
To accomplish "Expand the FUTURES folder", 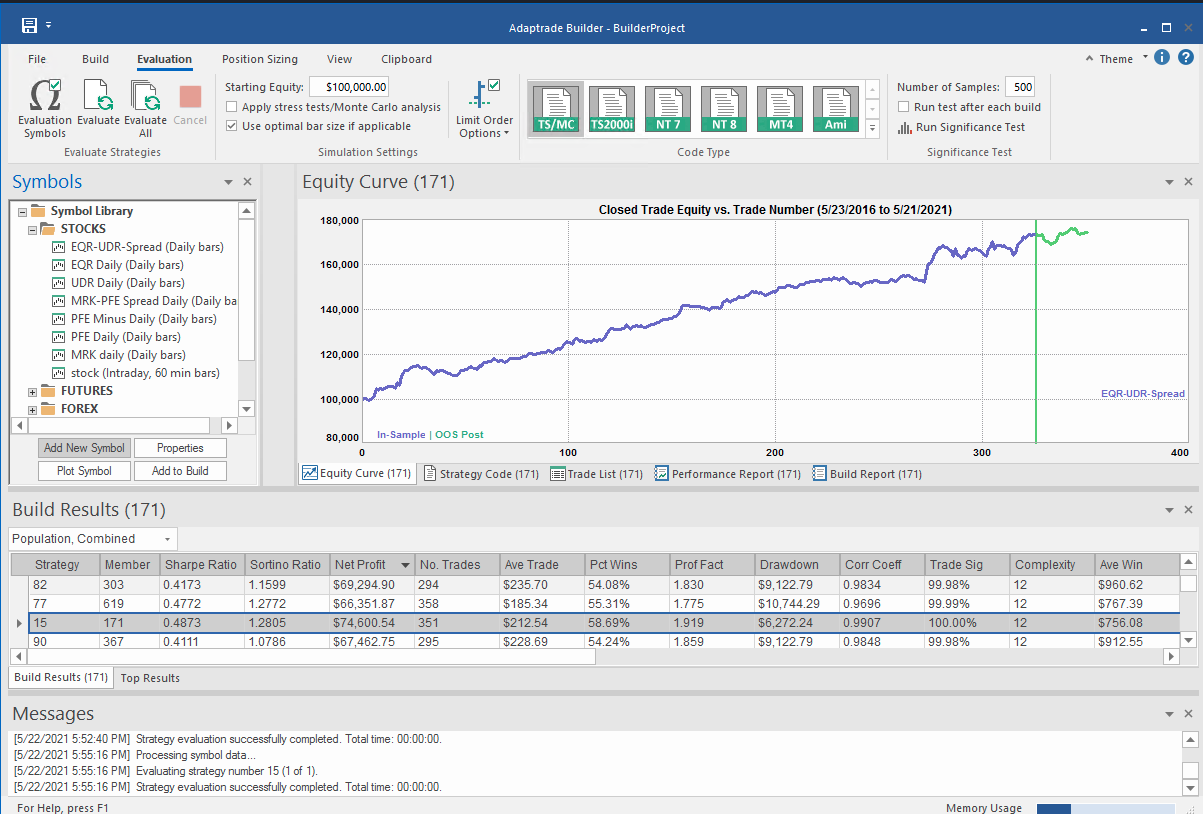I will (33, 391).
